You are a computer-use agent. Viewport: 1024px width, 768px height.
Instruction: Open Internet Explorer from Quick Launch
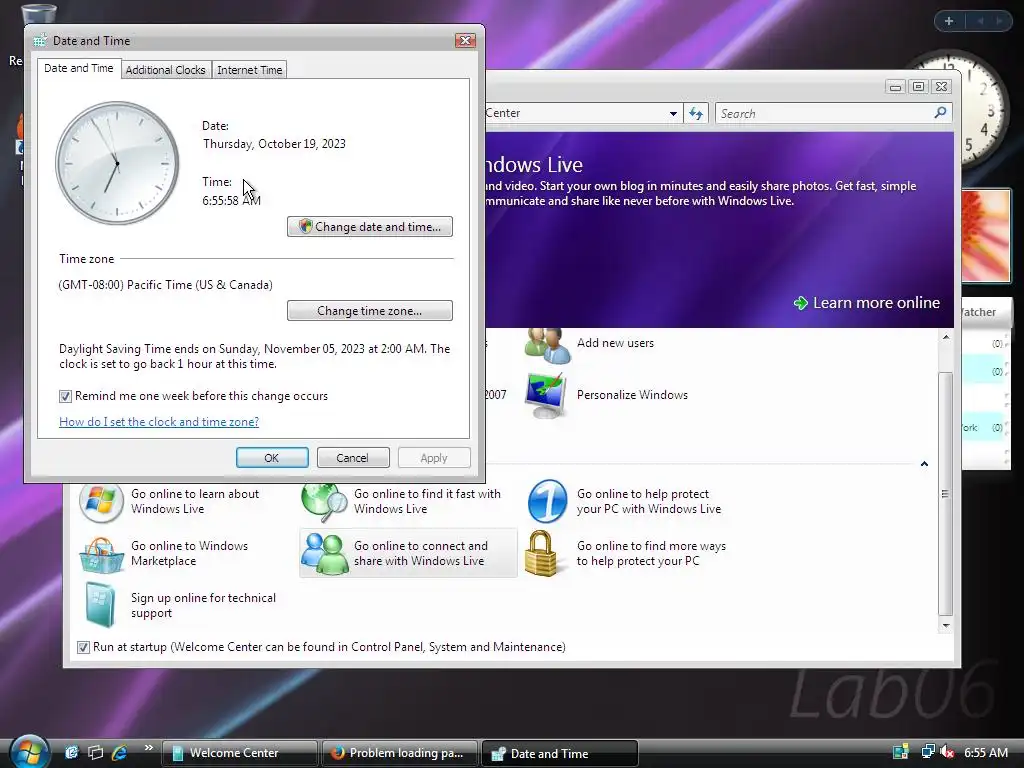click(x=120, y=752)
